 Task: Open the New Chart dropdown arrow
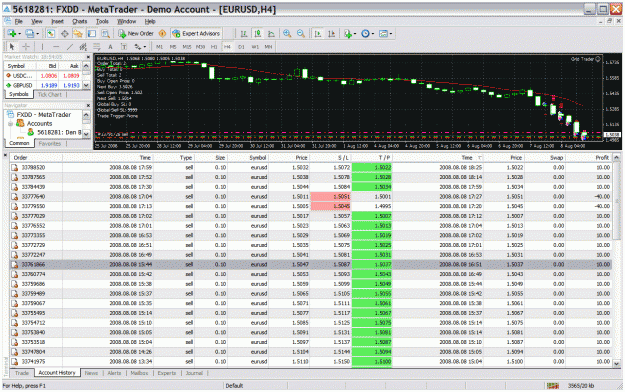pyautogui.click(x=19, y=34)
